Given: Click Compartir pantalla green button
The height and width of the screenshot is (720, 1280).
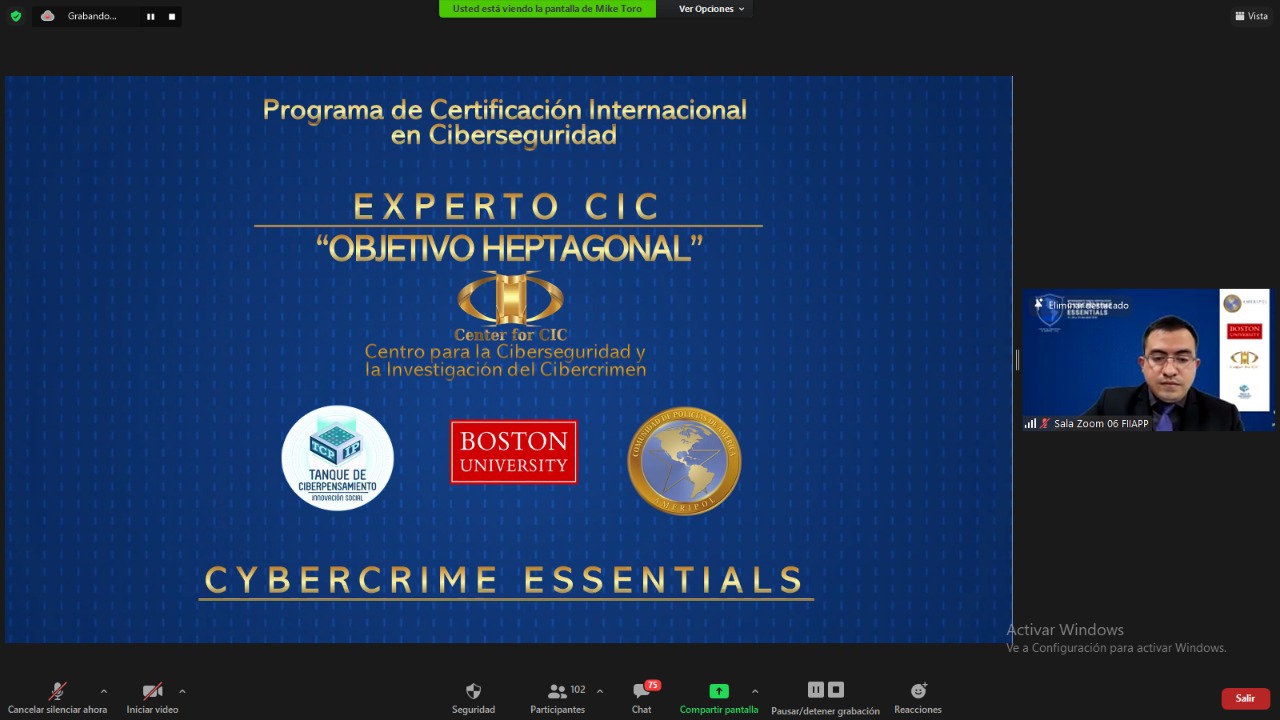Looking at the screenshot, I should pos(719,698).
